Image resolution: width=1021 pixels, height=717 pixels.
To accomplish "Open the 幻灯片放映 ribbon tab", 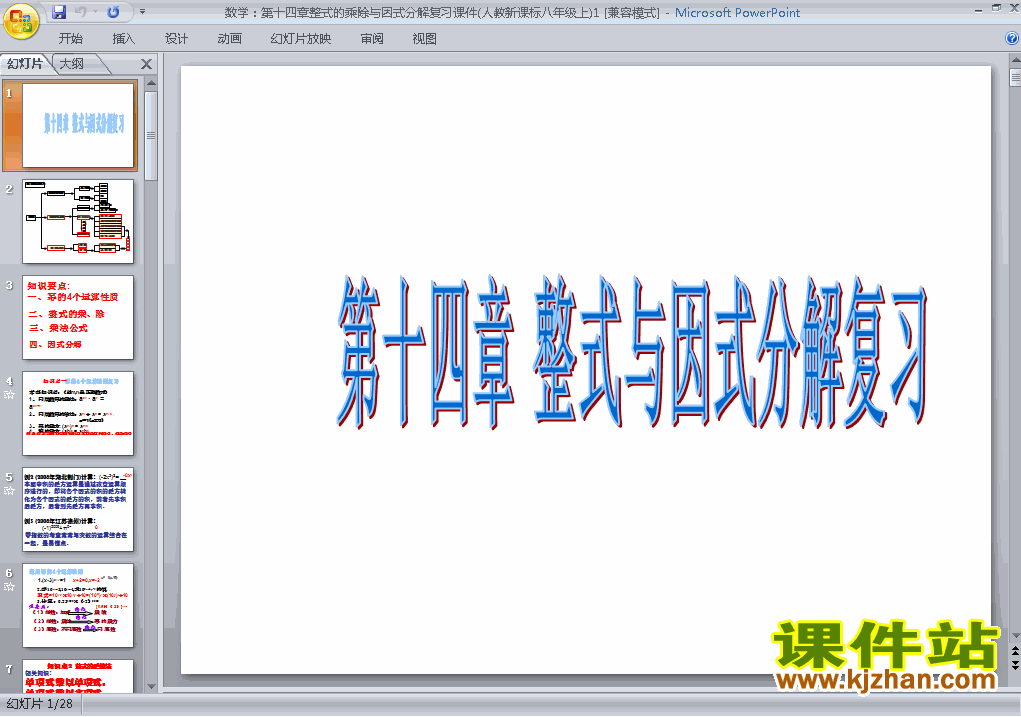I will point(300,38).
